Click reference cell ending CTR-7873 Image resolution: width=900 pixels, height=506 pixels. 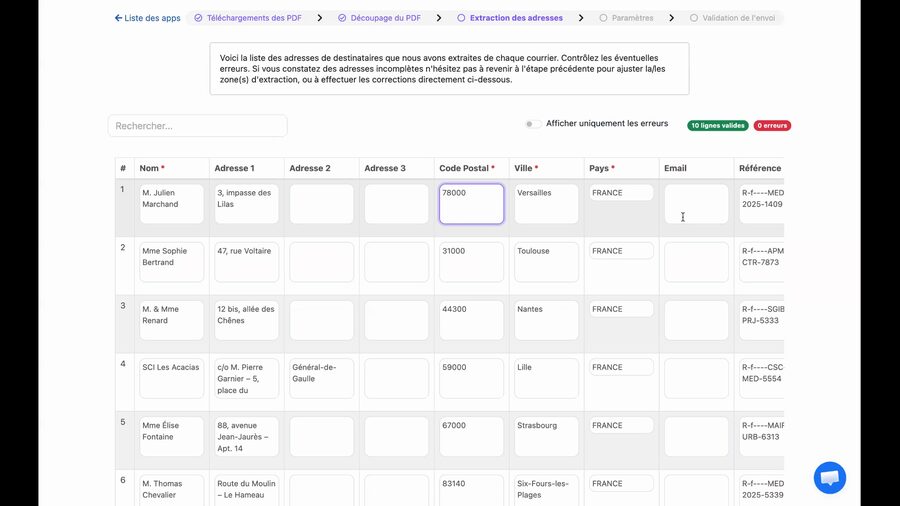point(762,262)
